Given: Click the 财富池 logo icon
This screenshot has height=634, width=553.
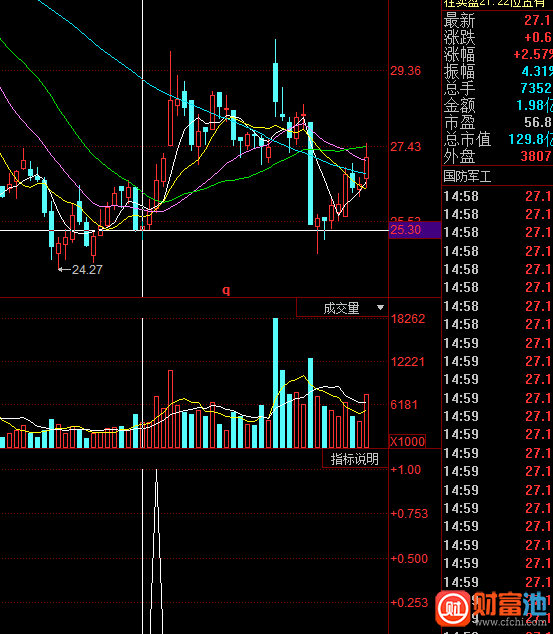Looking at the screenshot, I should coord(453,608).
